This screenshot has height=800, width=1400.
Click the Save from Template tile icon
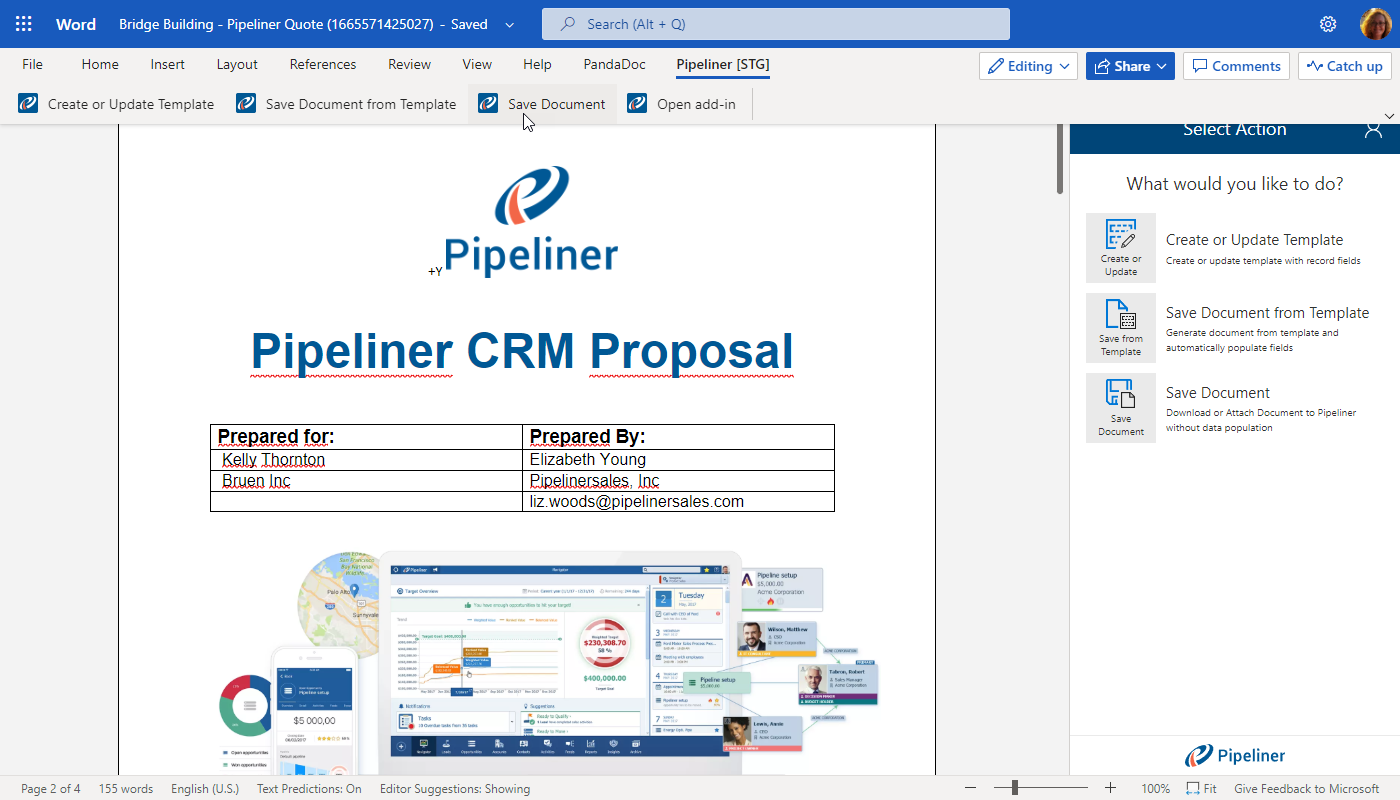pyautogui.click(x=1120, y=327)
